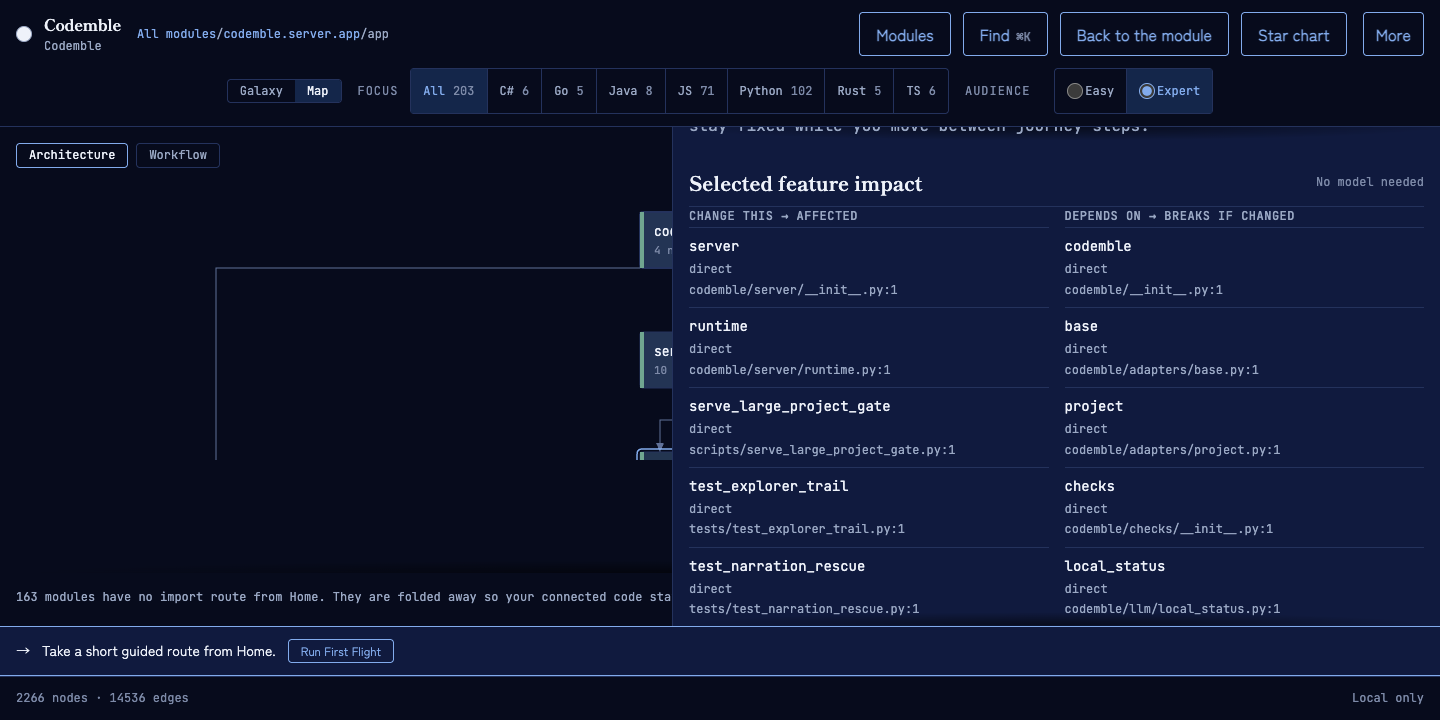Screen dimensions: 1440x720
Task: Select the test_explorer_trail entry
Action: point(869,507)
